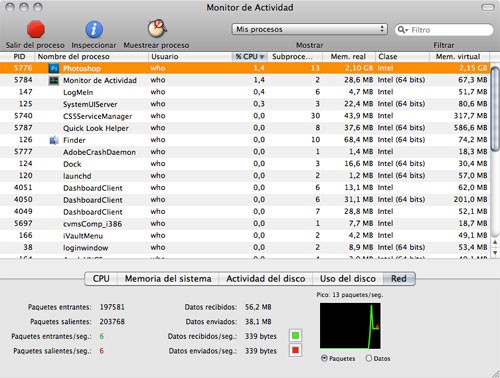This screenshot has width=500, height=378.
Task: Select the AdobeCrashDaemon process row
Action: tap(245, 152)
